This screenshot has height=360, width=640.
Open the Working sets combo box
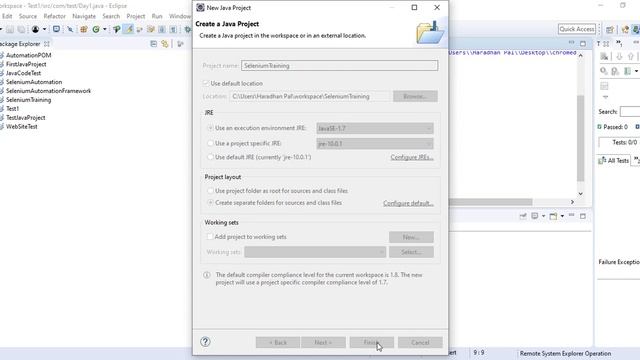(x=315, y=252)
